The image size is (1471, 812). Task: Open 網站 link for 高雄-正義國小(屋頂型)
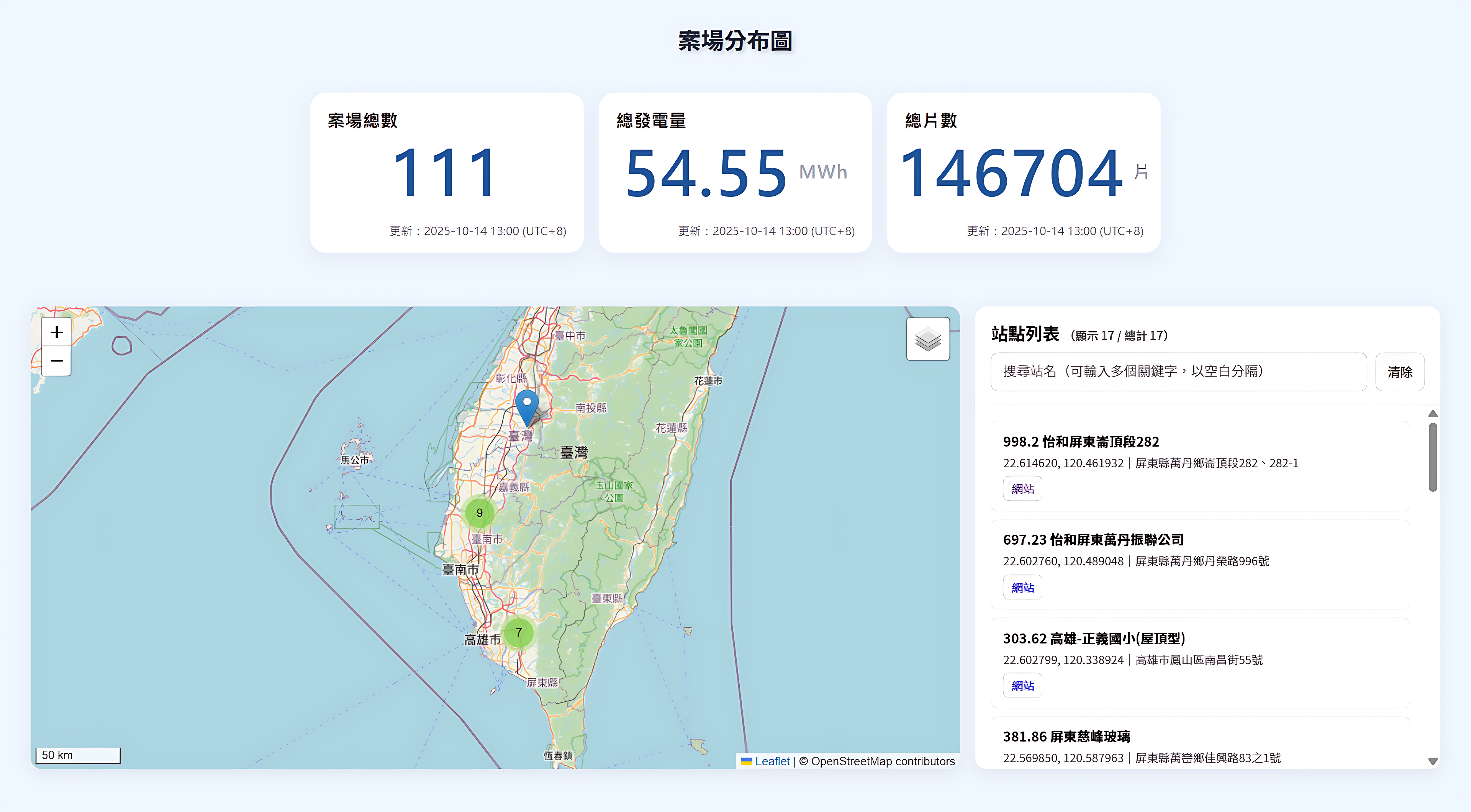coord(1022,686)
